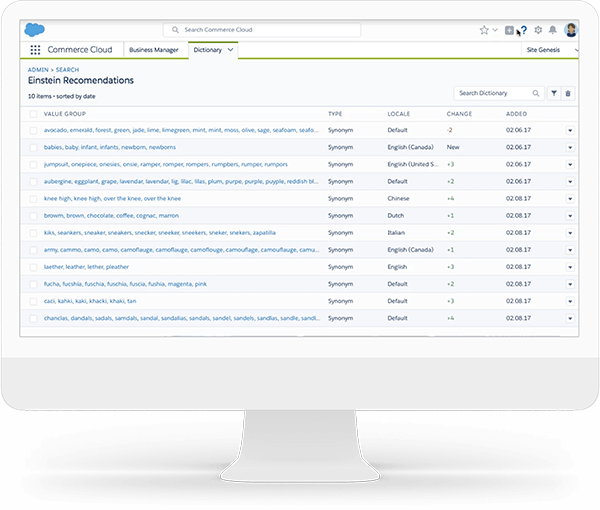
Task: Click the 'New' change cell
Action: coord(453,147)
